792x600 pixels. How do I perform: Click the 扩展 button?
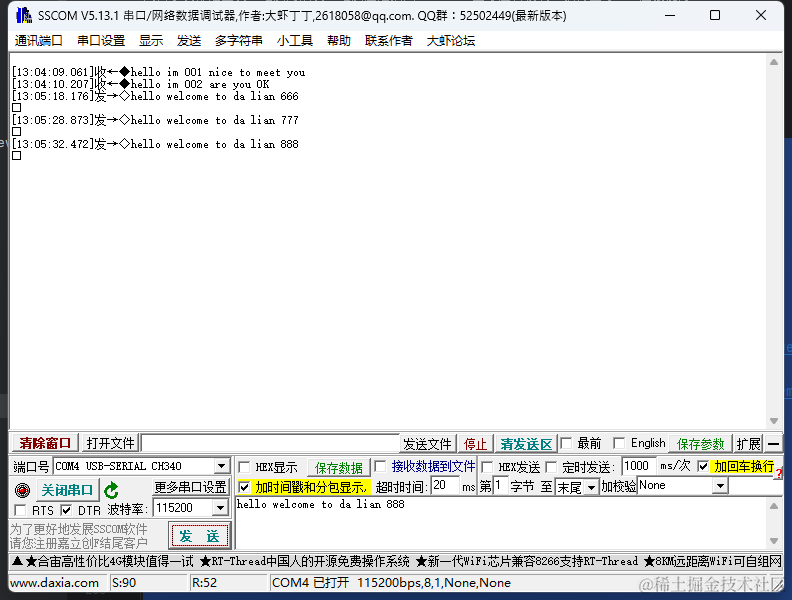[x=748, y=444]
